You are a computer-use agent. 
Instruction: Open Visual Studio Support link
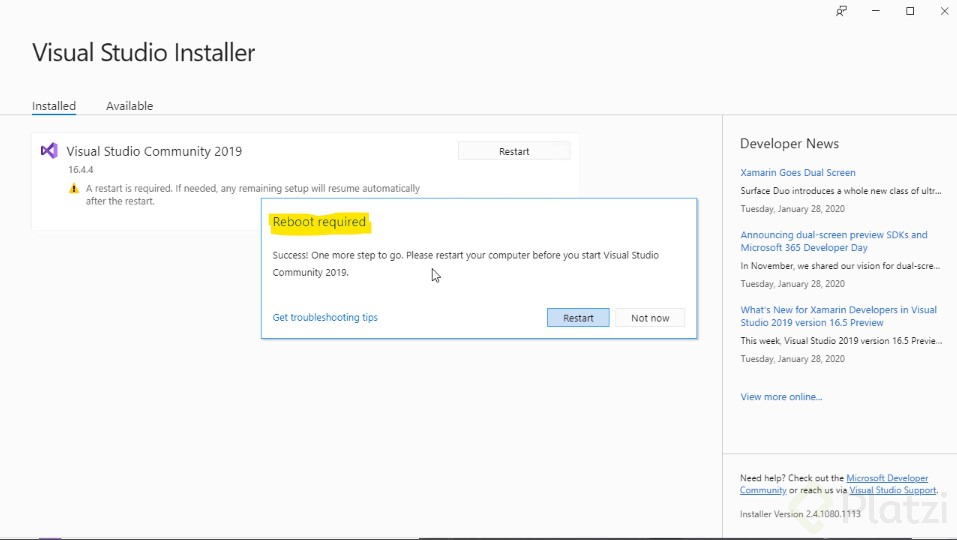coord(892,490)
